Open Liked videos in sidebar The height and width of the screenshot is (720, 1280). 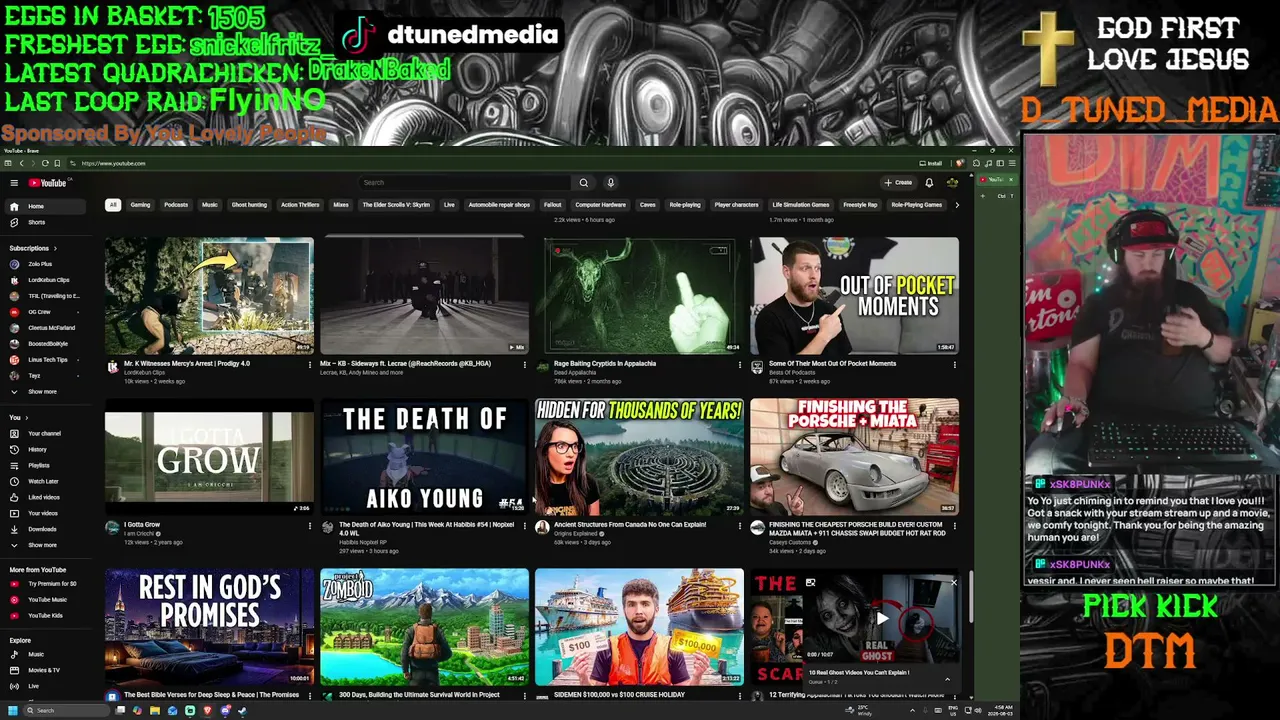pyautogui.click(x=44, y=498)
